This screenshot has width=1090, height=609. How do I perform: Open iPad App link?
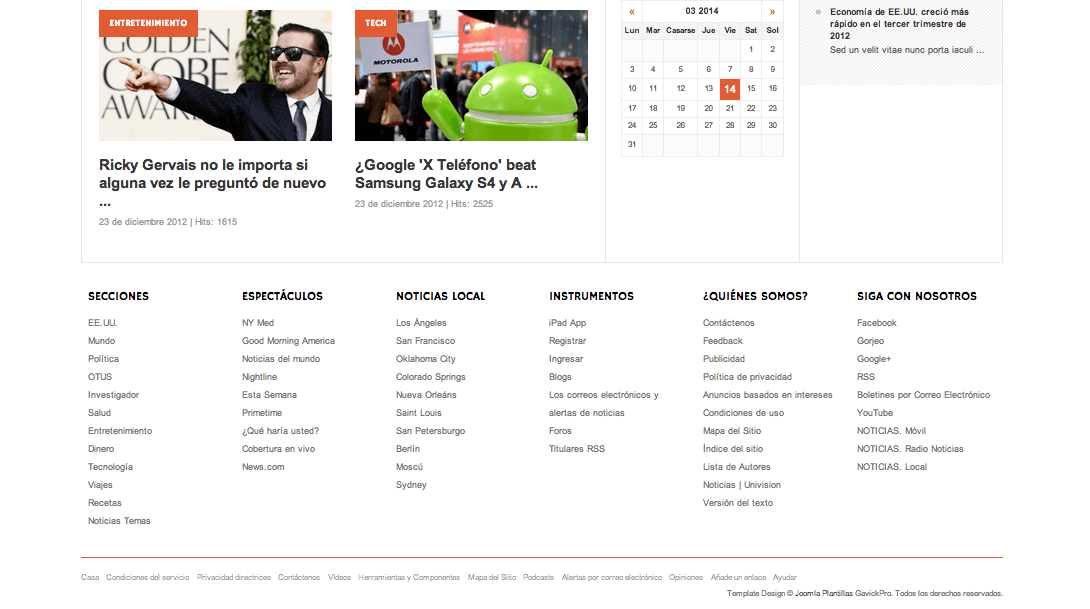coord(567,323)
